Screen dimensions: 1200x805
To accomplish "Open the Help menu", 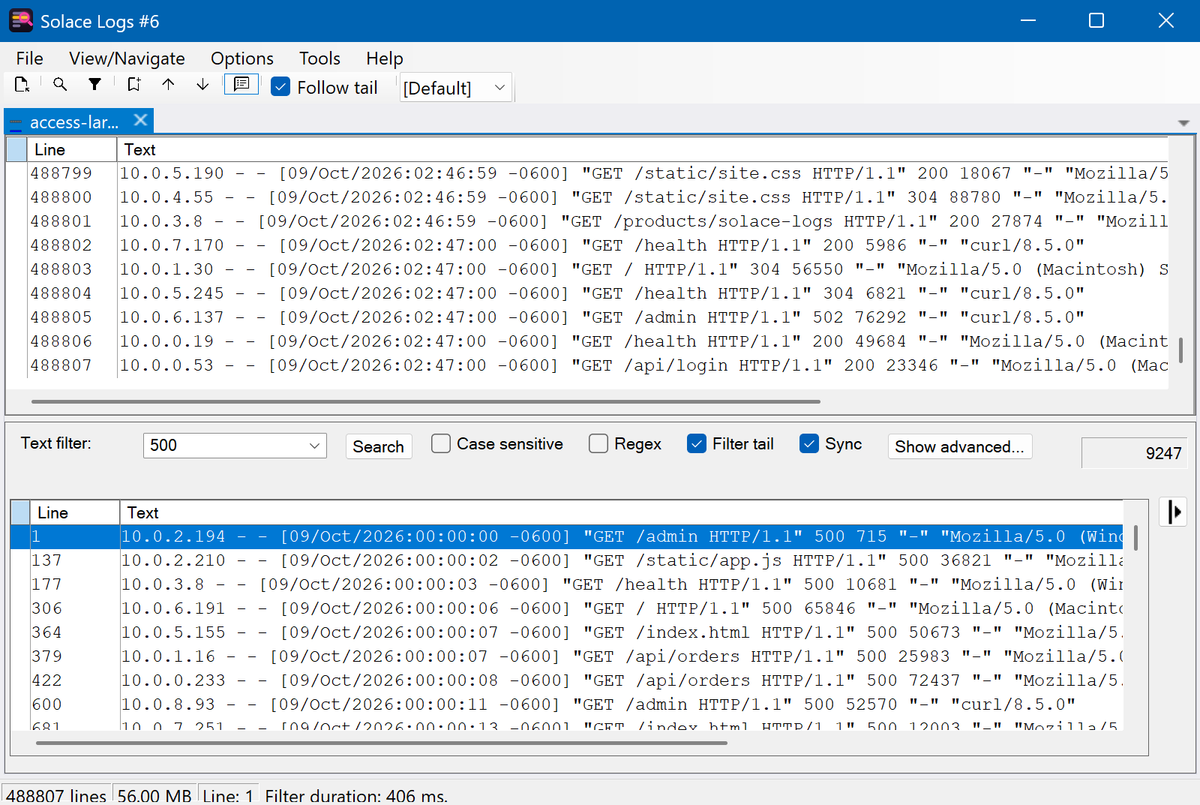I will (x=384, y=58).
